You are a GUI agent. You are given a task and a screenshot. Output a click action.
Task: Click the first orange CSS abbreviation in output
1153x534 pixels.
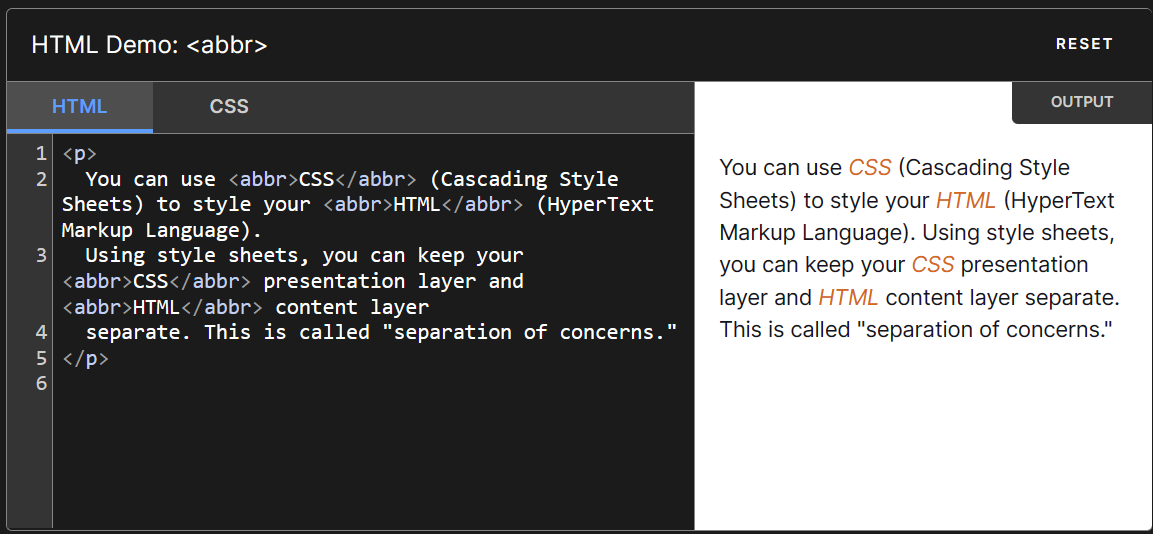pyautogui.click(x=869, y=168)
